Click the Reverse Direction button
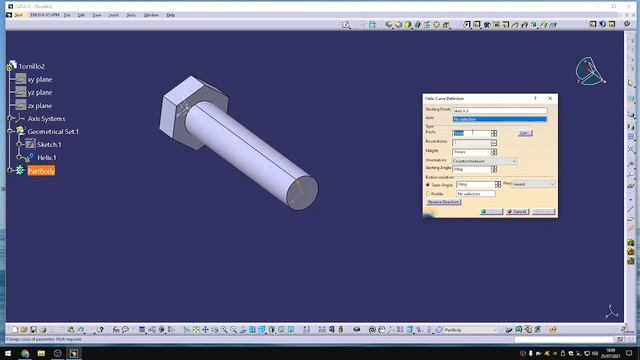The width and height of the screenshot is (640, 360). point(443,202)
